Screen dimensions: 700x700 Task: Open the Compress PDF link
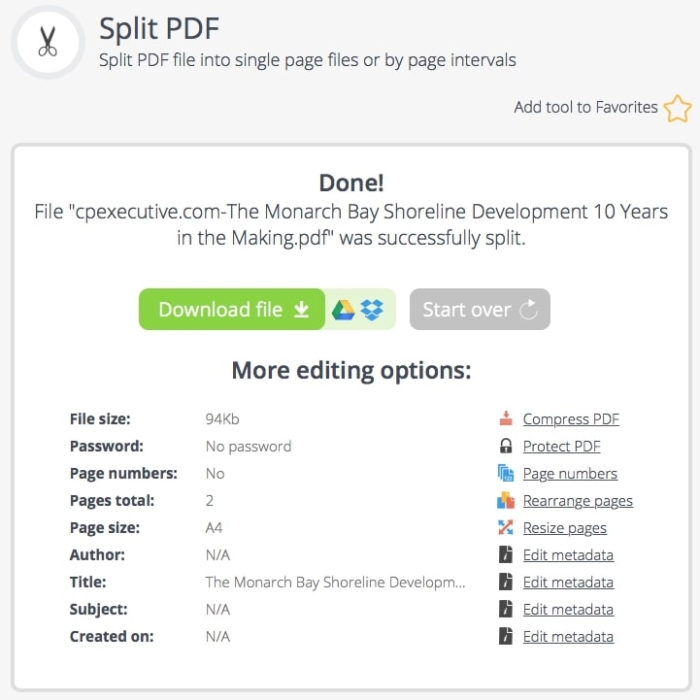click(570, 419)
